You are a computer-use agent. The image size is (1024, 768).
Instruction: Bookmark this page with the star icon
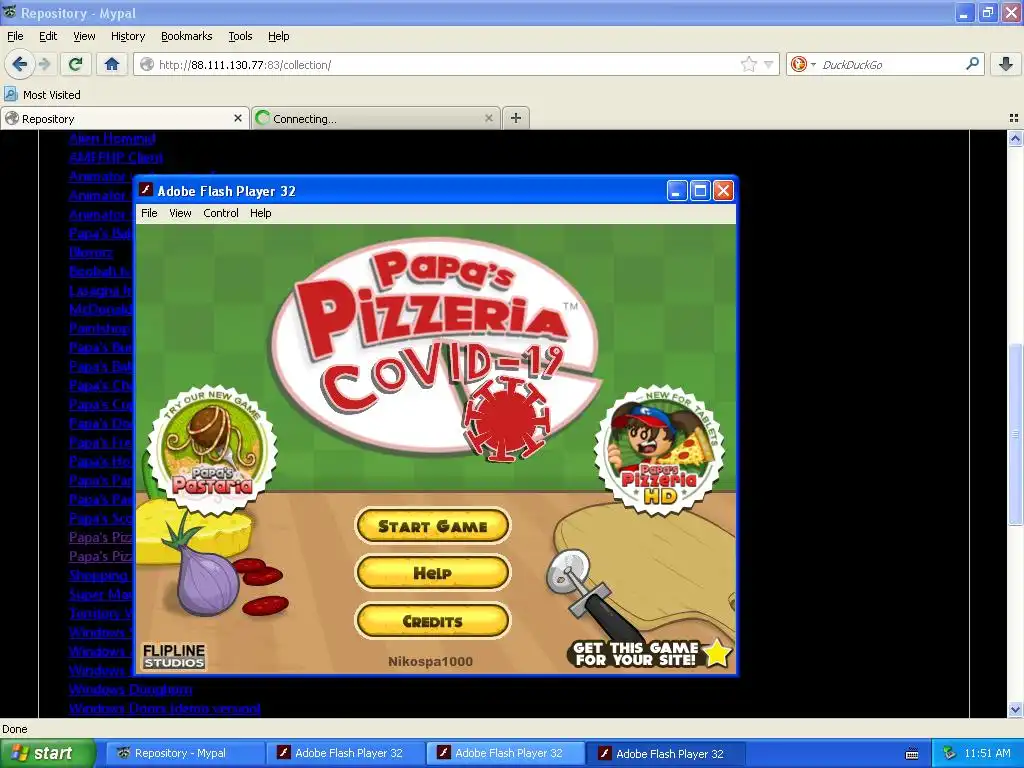pos(748,64)
